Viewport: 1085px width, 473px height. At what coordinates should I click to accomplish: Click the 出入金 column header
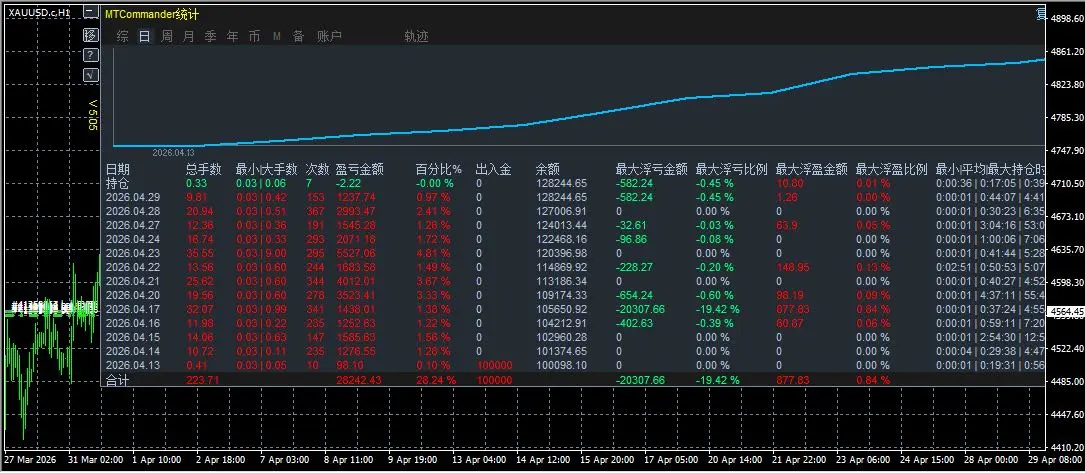click(494, 169)
